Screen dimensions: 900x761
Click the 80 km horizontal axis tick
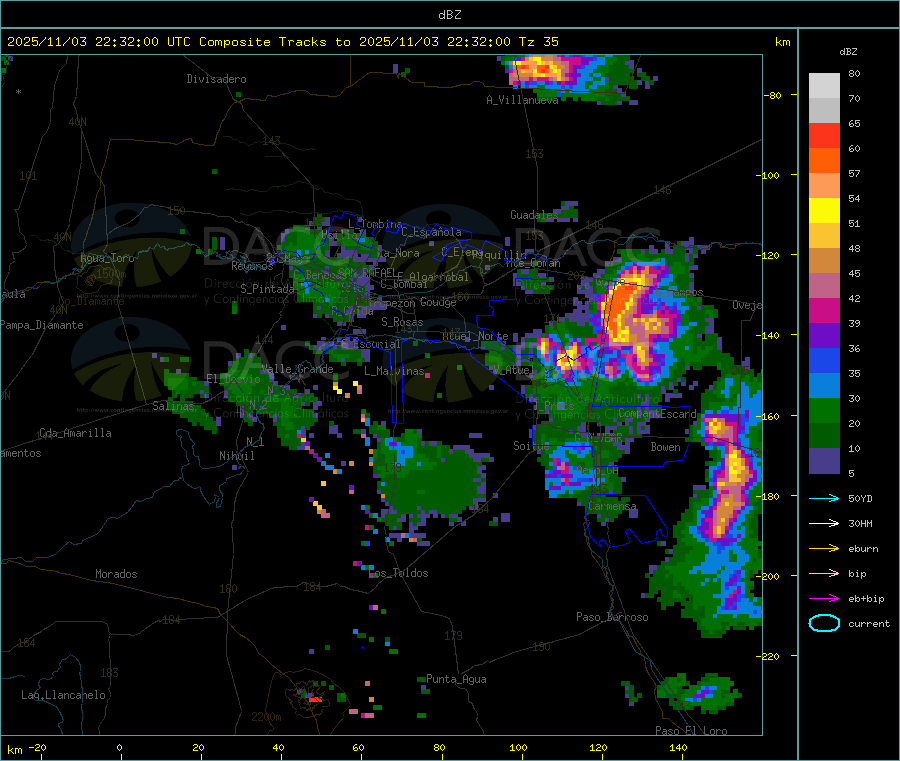click(439, 747)
